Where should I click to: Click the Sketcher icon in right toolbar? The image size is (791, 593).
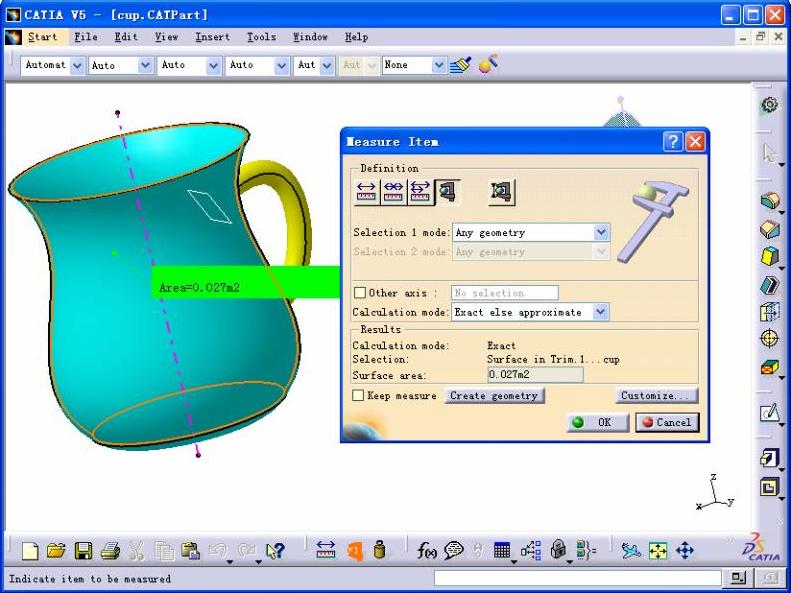(770, 413)
